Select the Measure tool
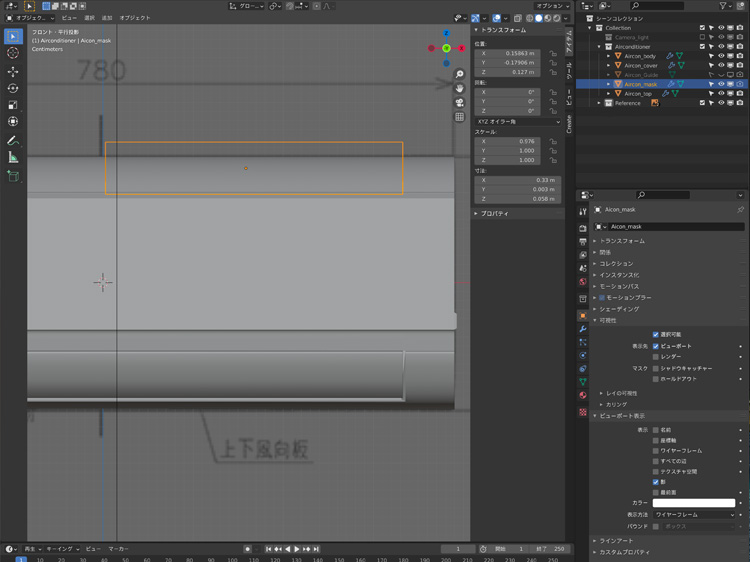The image size is (750, 562). pos(13,157)
